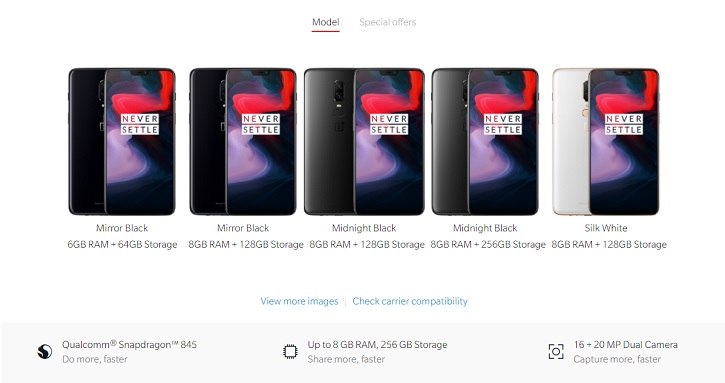
Task: Click the Silk White model label
Action: pyautogui.click(x=606, y=228)
